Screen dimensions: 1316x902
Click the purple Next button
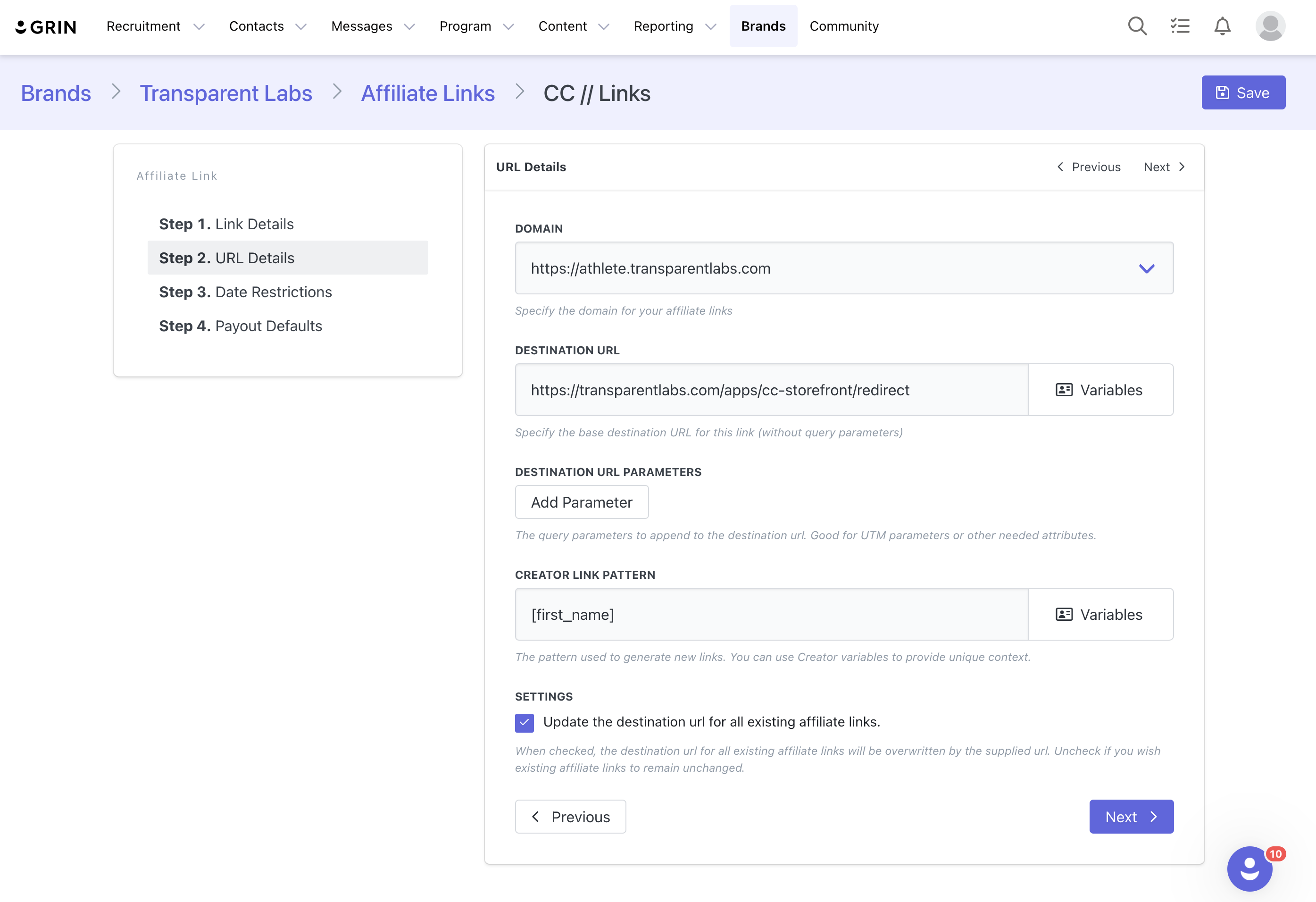[x=1131, y=816]
